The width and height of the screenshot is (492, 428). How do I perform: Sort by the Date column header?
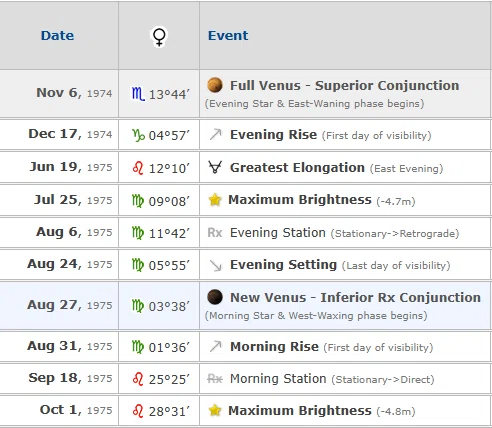click(57, 36)
